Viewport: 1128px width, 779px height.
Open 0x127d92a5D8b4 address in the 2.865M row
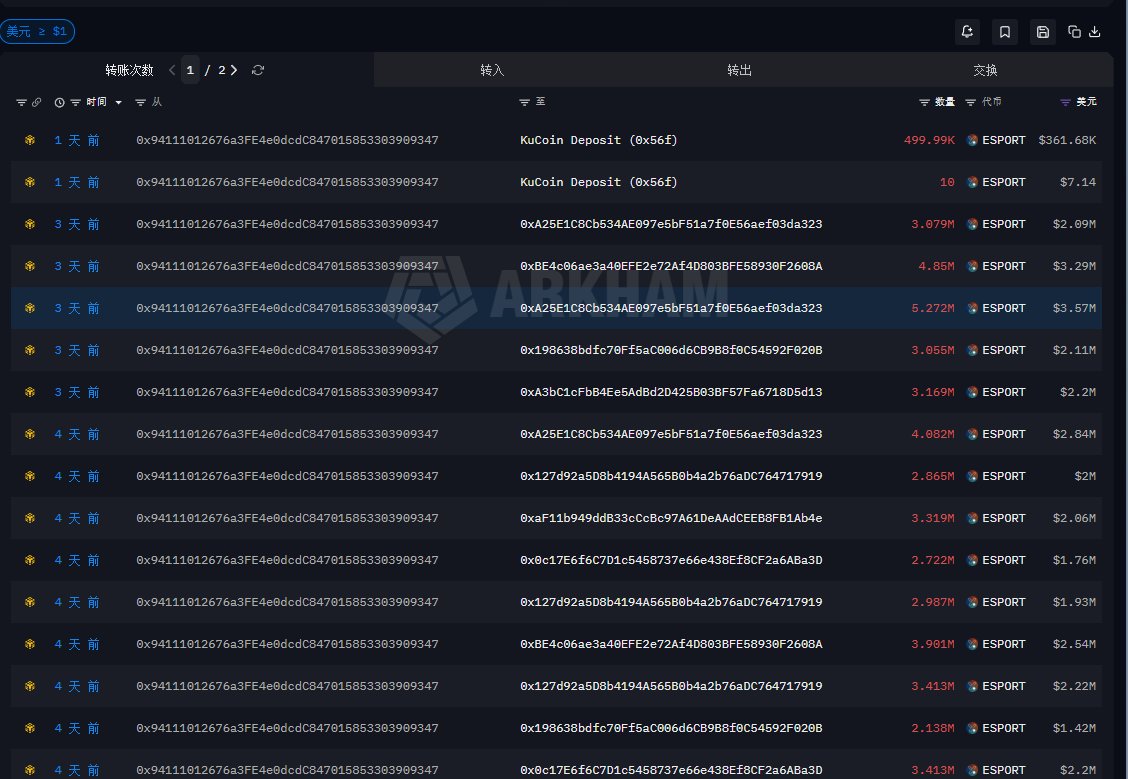[671, 476]
